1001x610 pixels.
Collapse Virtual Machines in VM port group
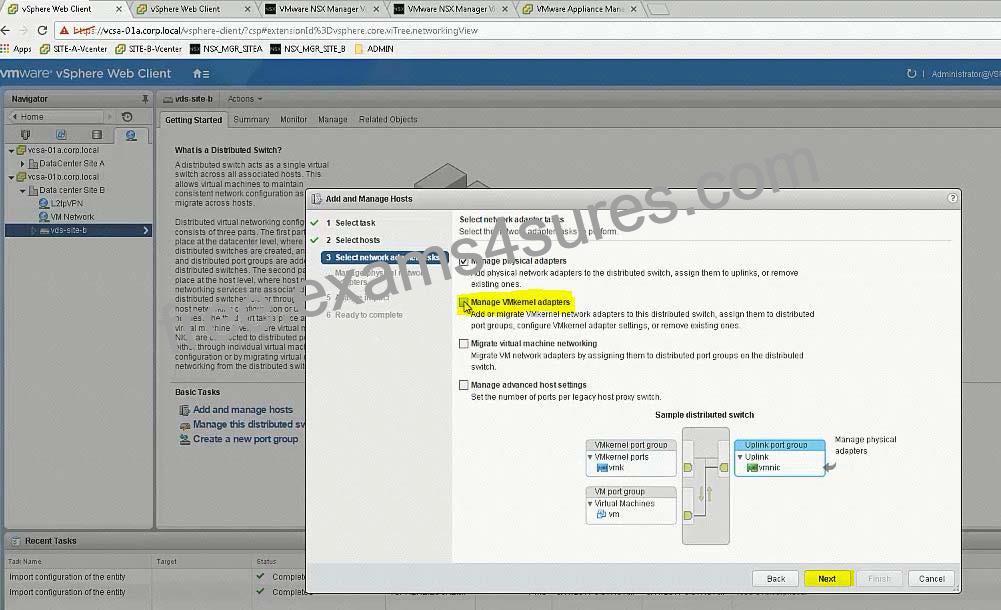(x=590, y=503)
